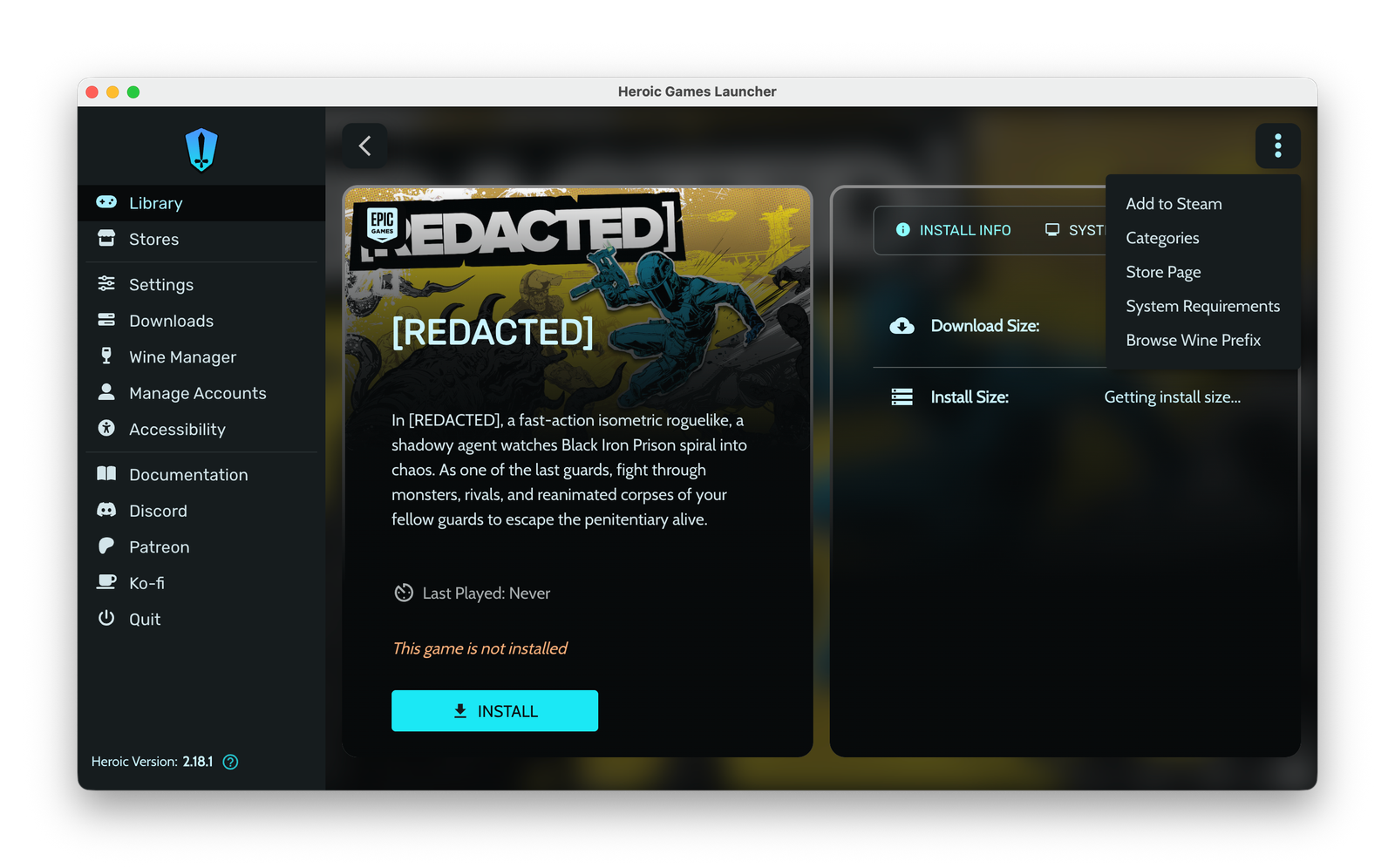Open Store Page from the menu
1395x868 pixels.
point(1163,272)
